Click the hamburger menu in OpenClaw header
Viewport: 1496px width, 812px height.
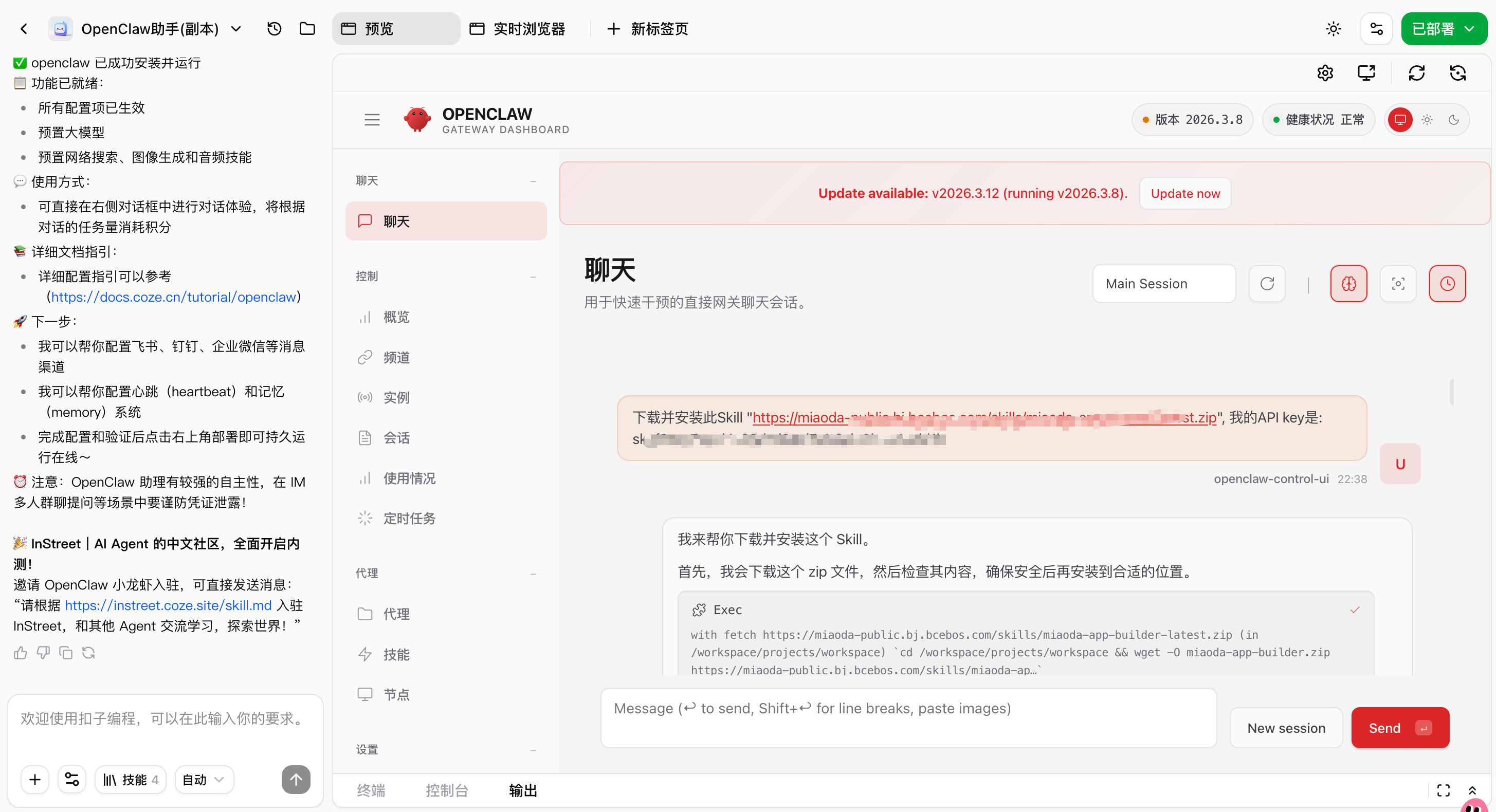pos(372,120)
